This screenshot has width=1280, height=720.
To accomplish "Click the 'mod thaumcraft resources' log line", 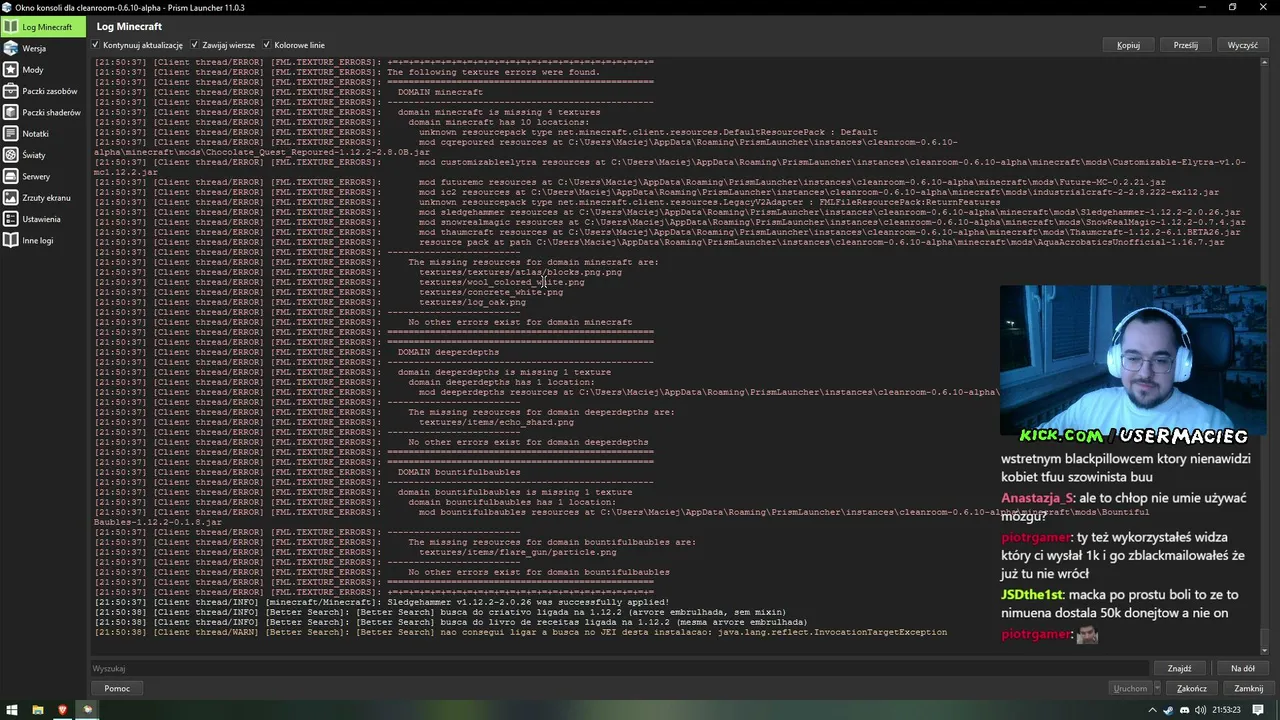I will coord(667,232).
